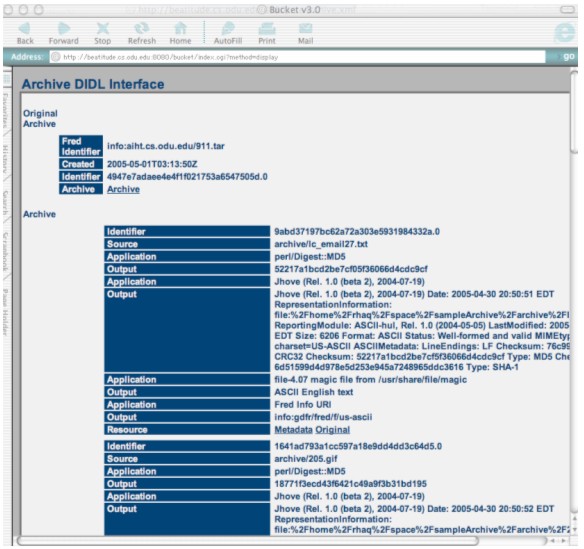Select the MD5 output 18771f3ecd43f6421c49a9f3b31bd195
This screenshot has height=549, width=584.
pyautogui.click(x=350, y=484)
